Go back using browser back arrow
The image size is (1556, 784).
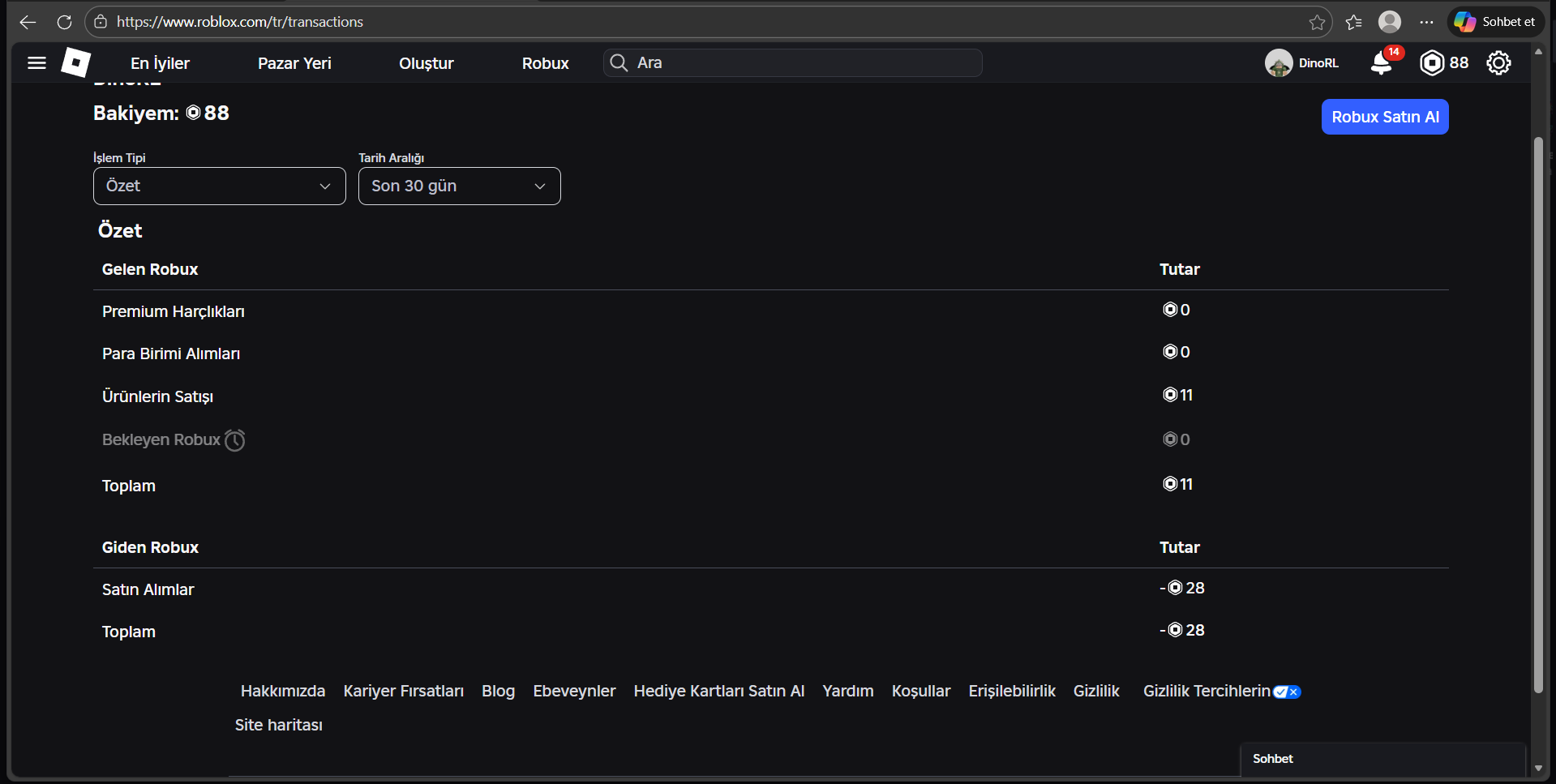tap(28, 22)
